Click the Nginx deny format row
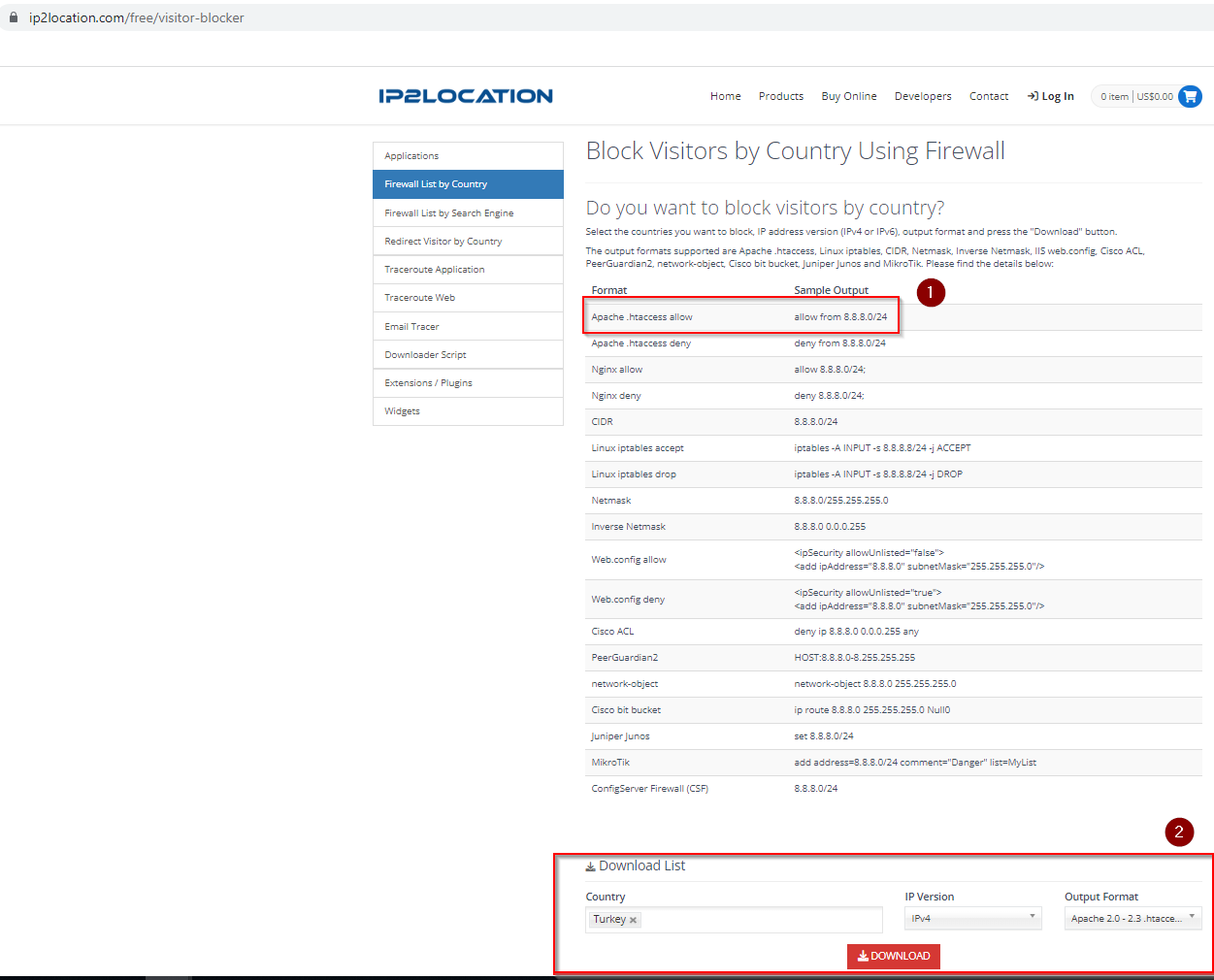Screen dimensions: 1214x980 (894, 396)
